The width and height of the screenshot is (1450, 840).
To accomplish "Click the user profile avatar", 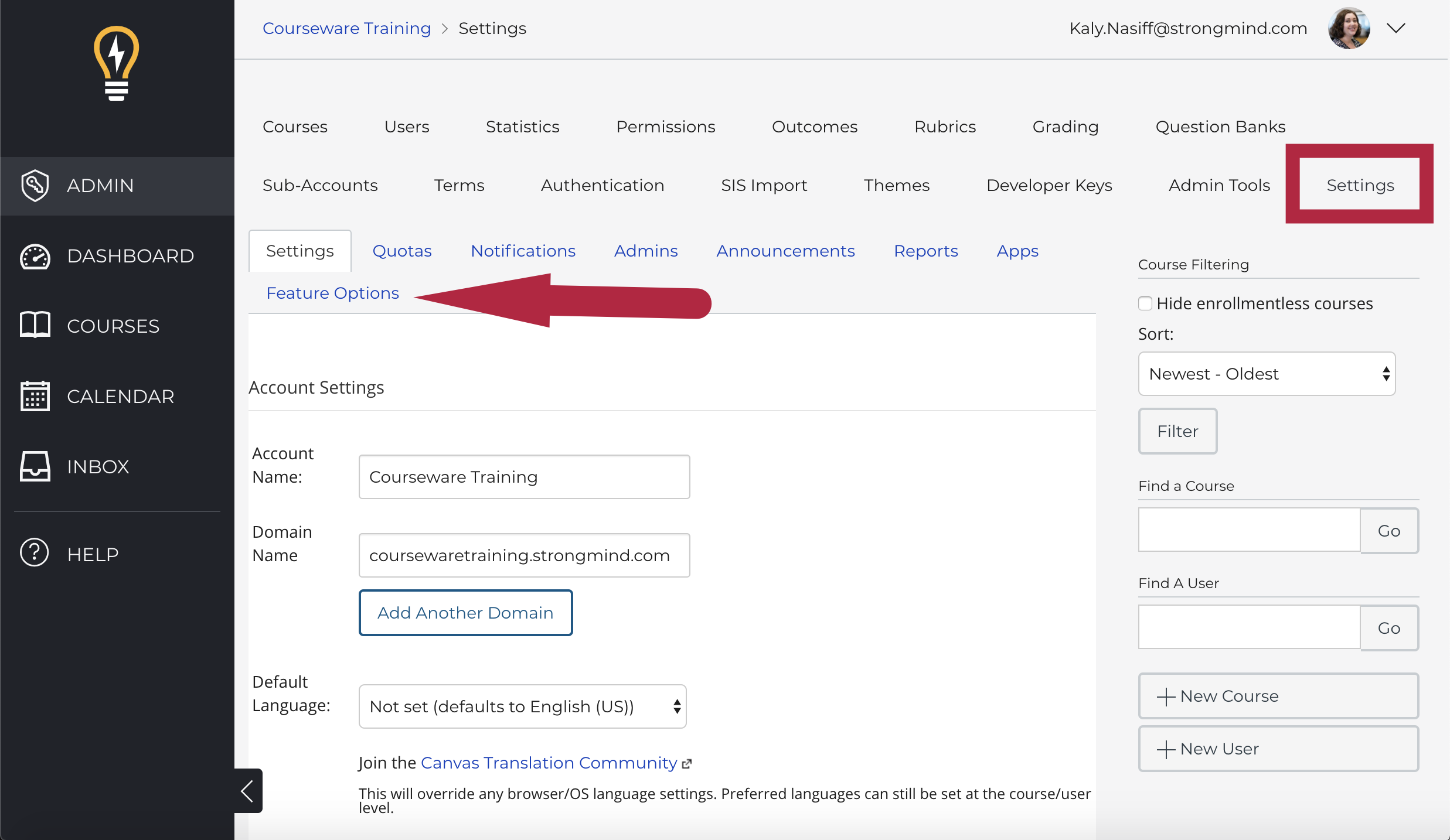I will tap(1349, 28).
